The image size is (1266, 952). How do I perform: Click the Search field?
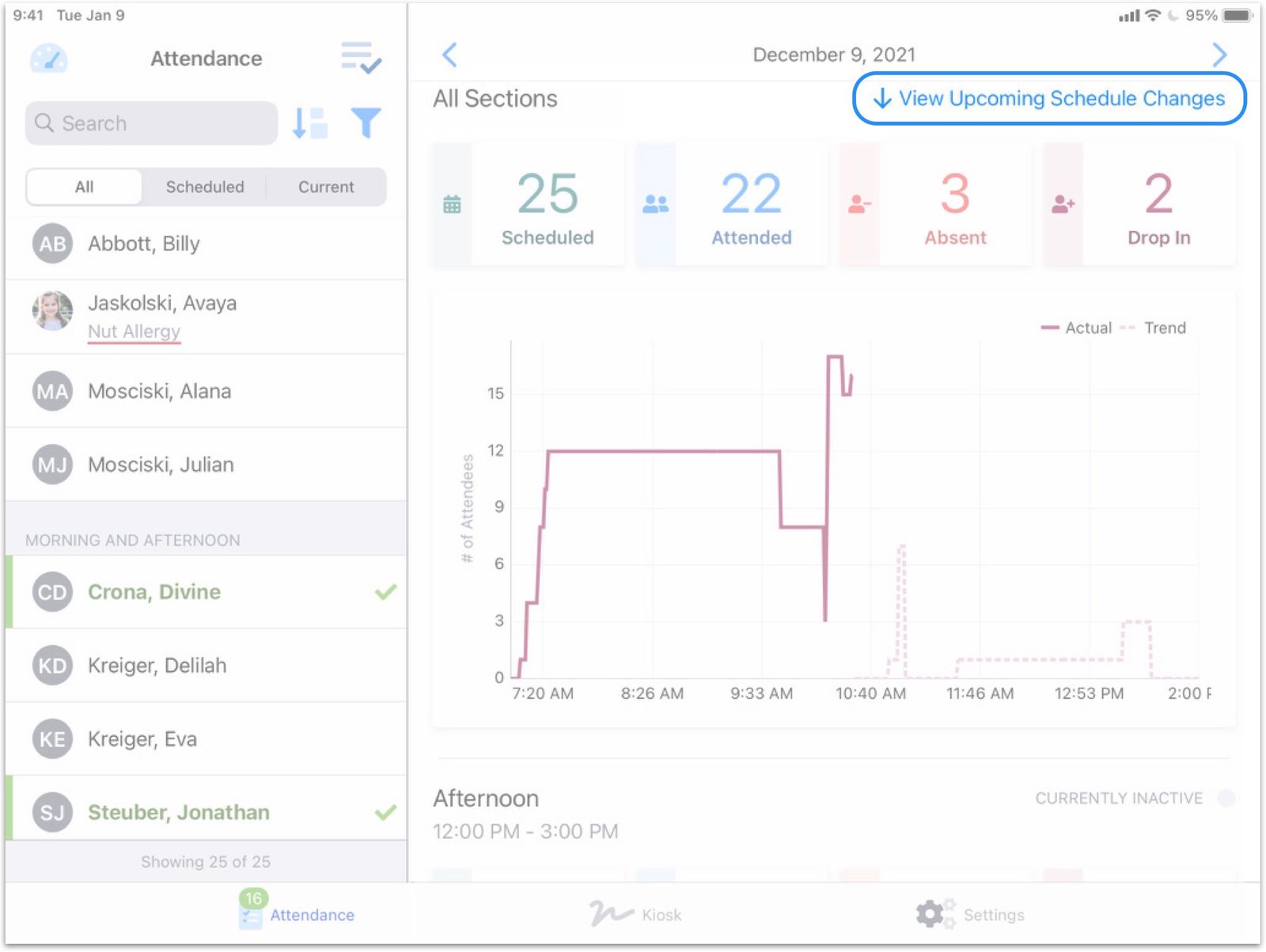[x=150, y=123]
